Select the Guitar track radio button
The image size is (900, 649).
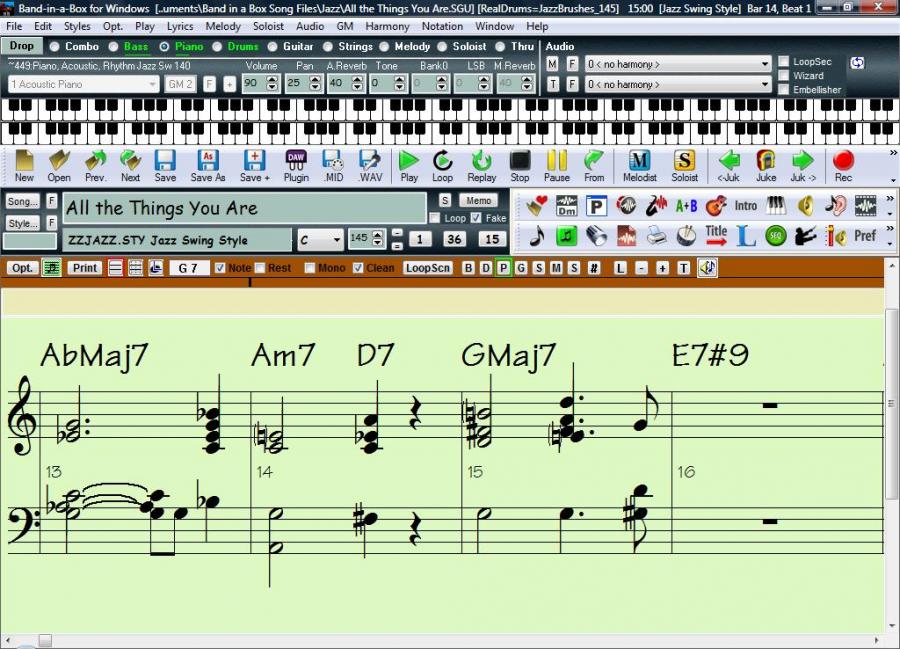coord(272,46)
